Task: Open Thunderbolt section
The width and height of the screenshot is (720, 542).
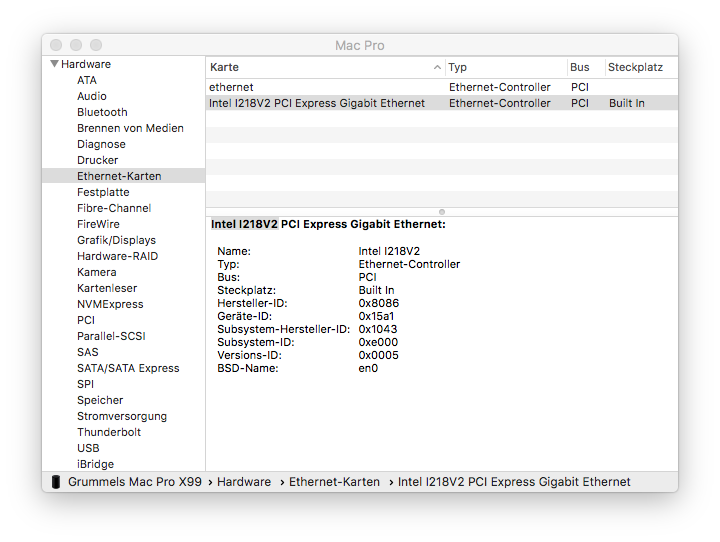Action: tap(109, 432)
